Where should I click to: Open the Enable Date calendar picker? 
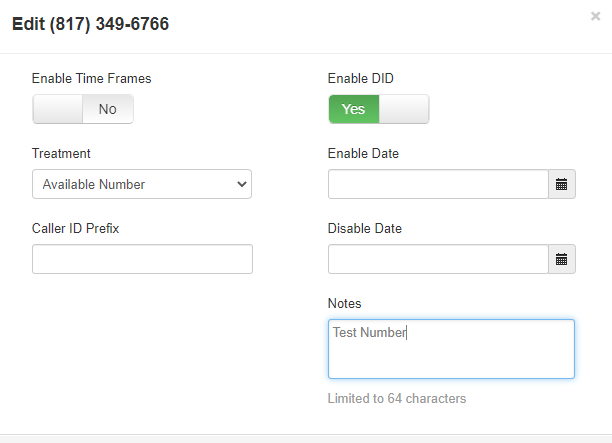click(x=561, y=184)
